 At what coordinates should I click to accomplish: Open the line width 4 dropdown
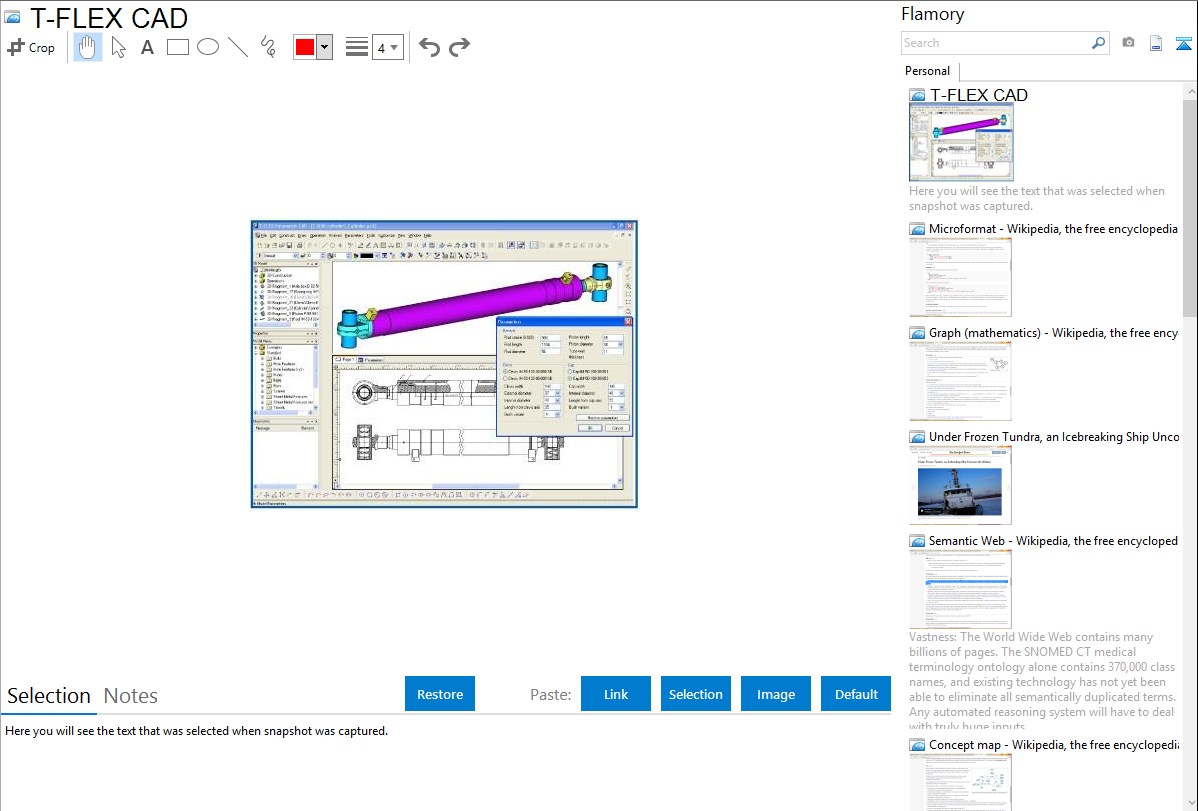point(388,47)
